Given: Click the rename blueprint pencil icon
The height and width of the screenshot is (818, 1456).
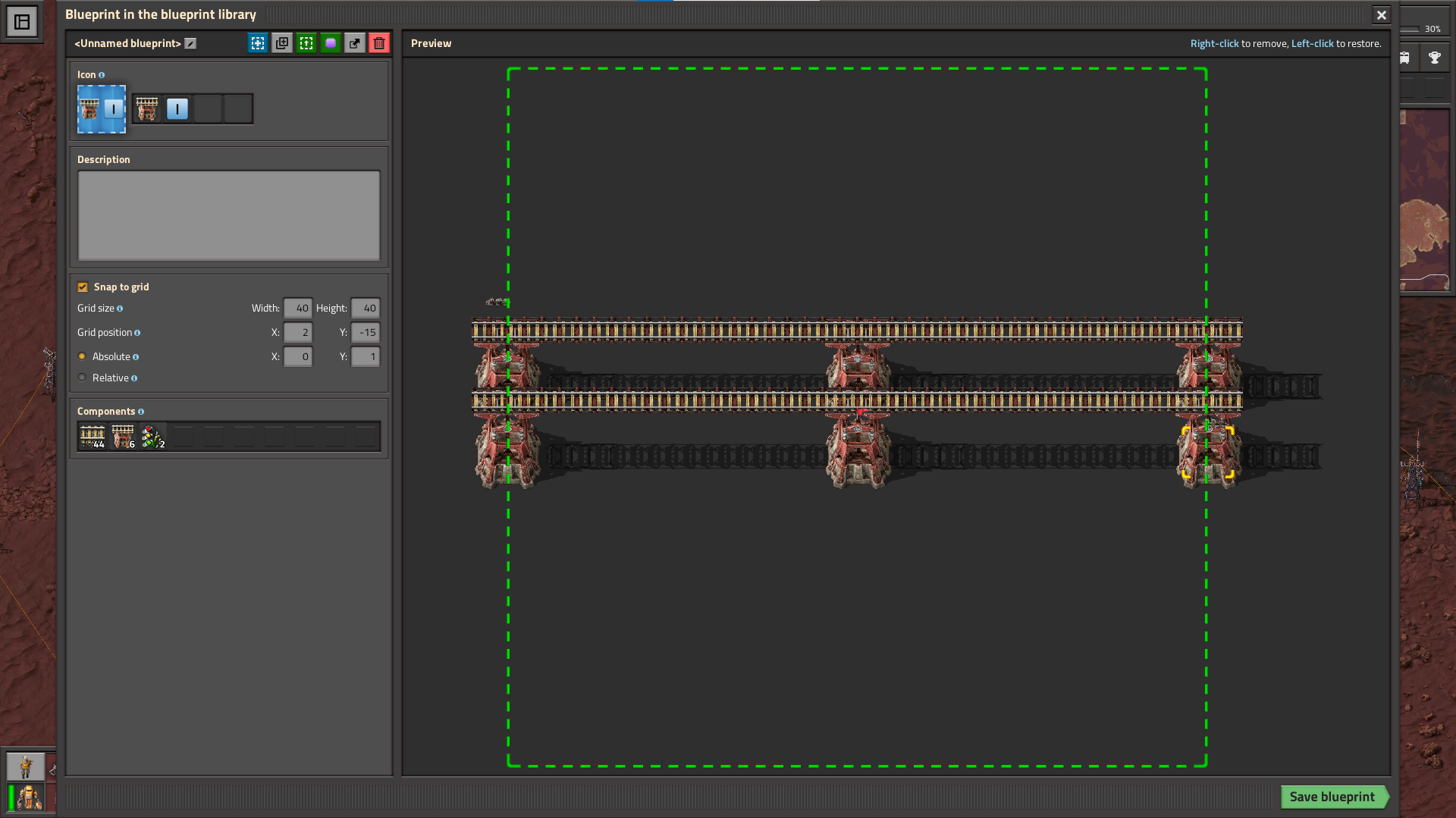Looking at the screenshot, I should click(x=190, y=44).
